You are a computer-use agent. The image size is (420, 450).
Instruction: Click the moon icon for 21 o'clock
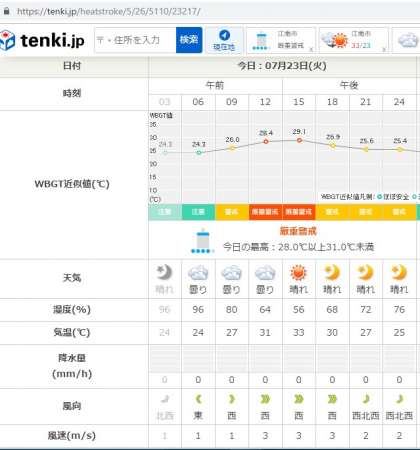tap(366, 273)
